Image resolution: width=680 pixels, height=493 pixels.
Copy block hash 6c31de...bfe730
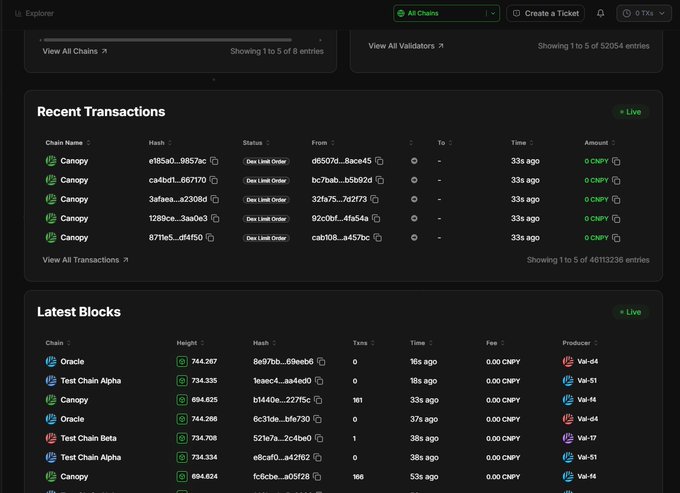[x=318, y=419]
